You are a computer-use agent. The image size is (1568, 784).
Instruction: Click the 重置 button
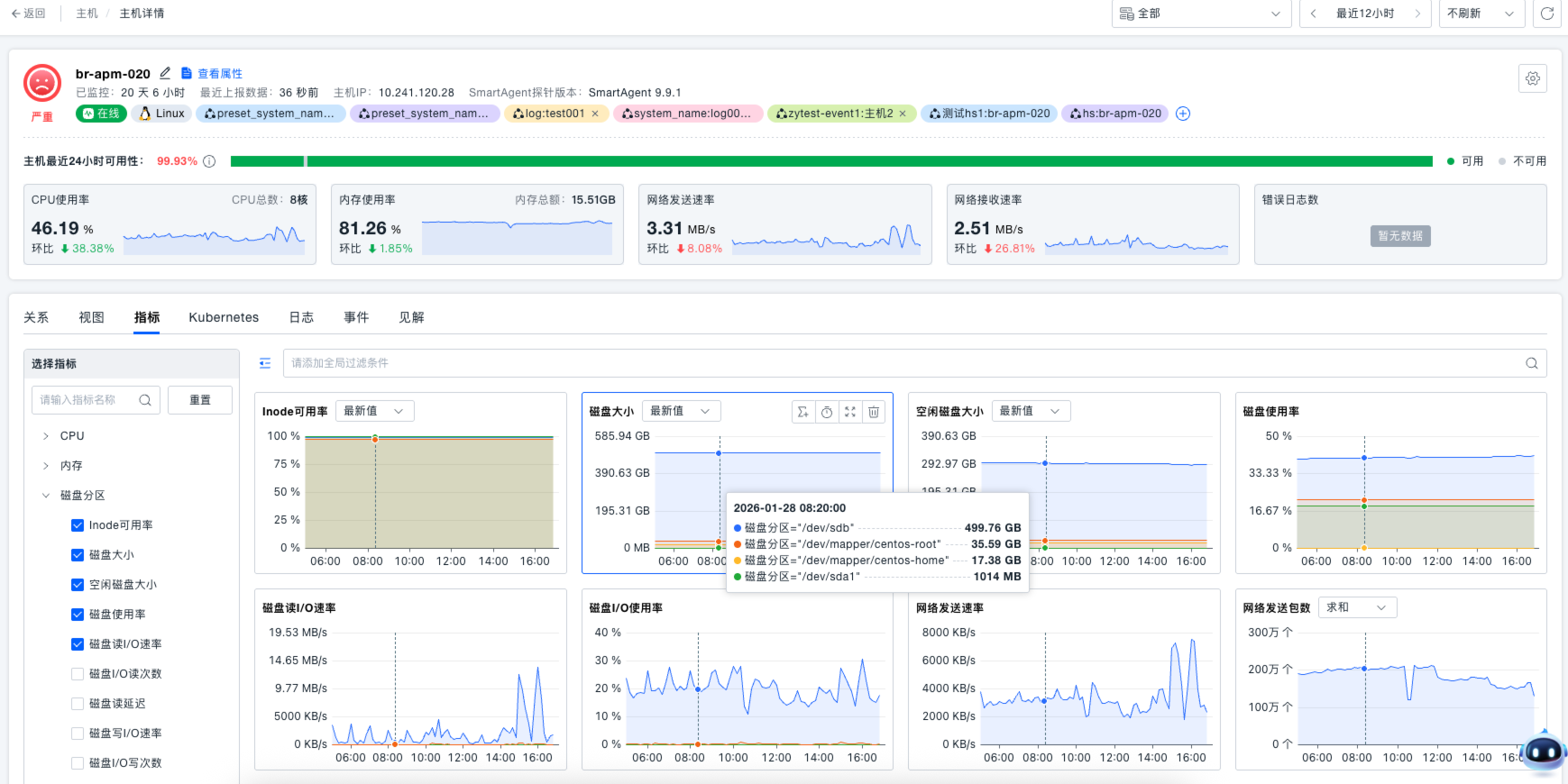(x=200, y=400)
